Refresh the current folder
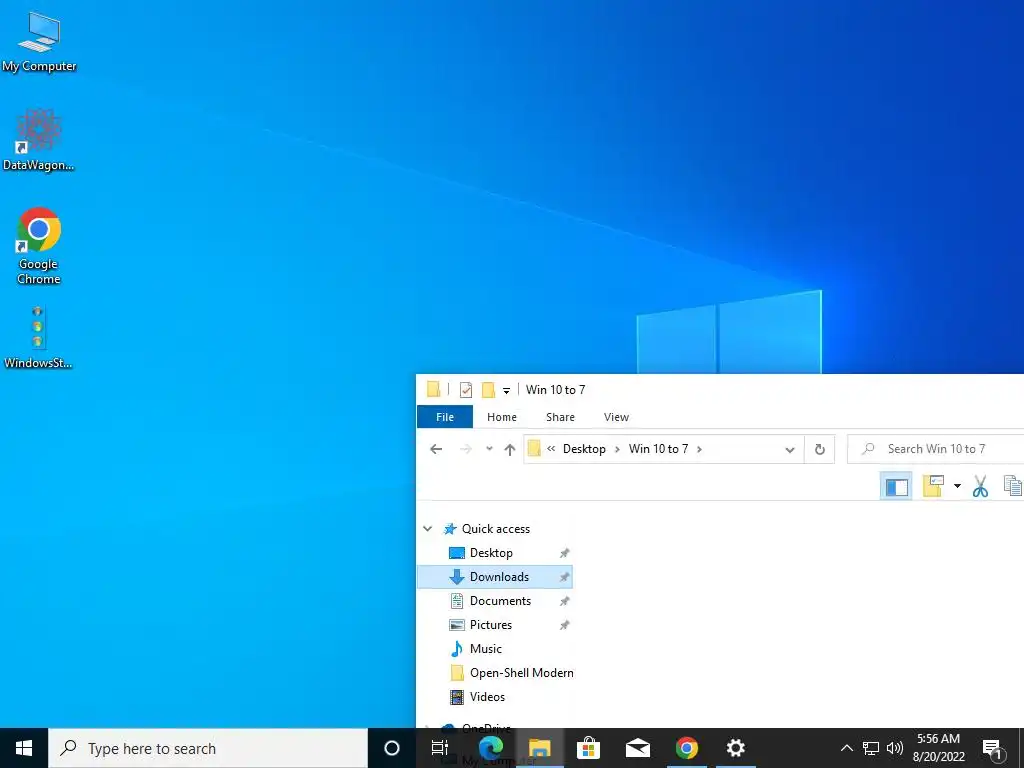 [x=820, y=449]
